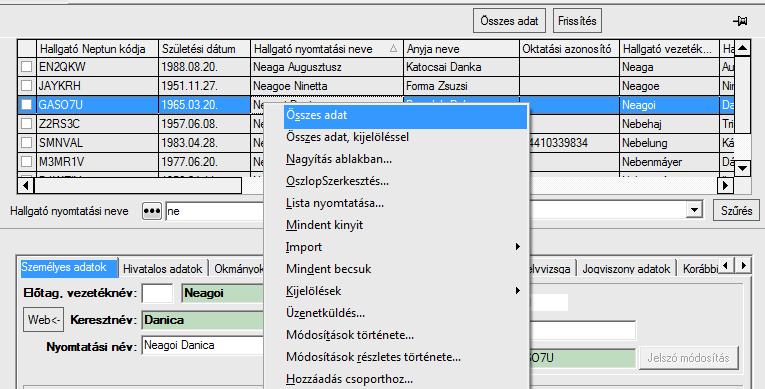Choose Mindent kinyit menu entry
This screenshot has width=765, height=389.
[405, 225]
